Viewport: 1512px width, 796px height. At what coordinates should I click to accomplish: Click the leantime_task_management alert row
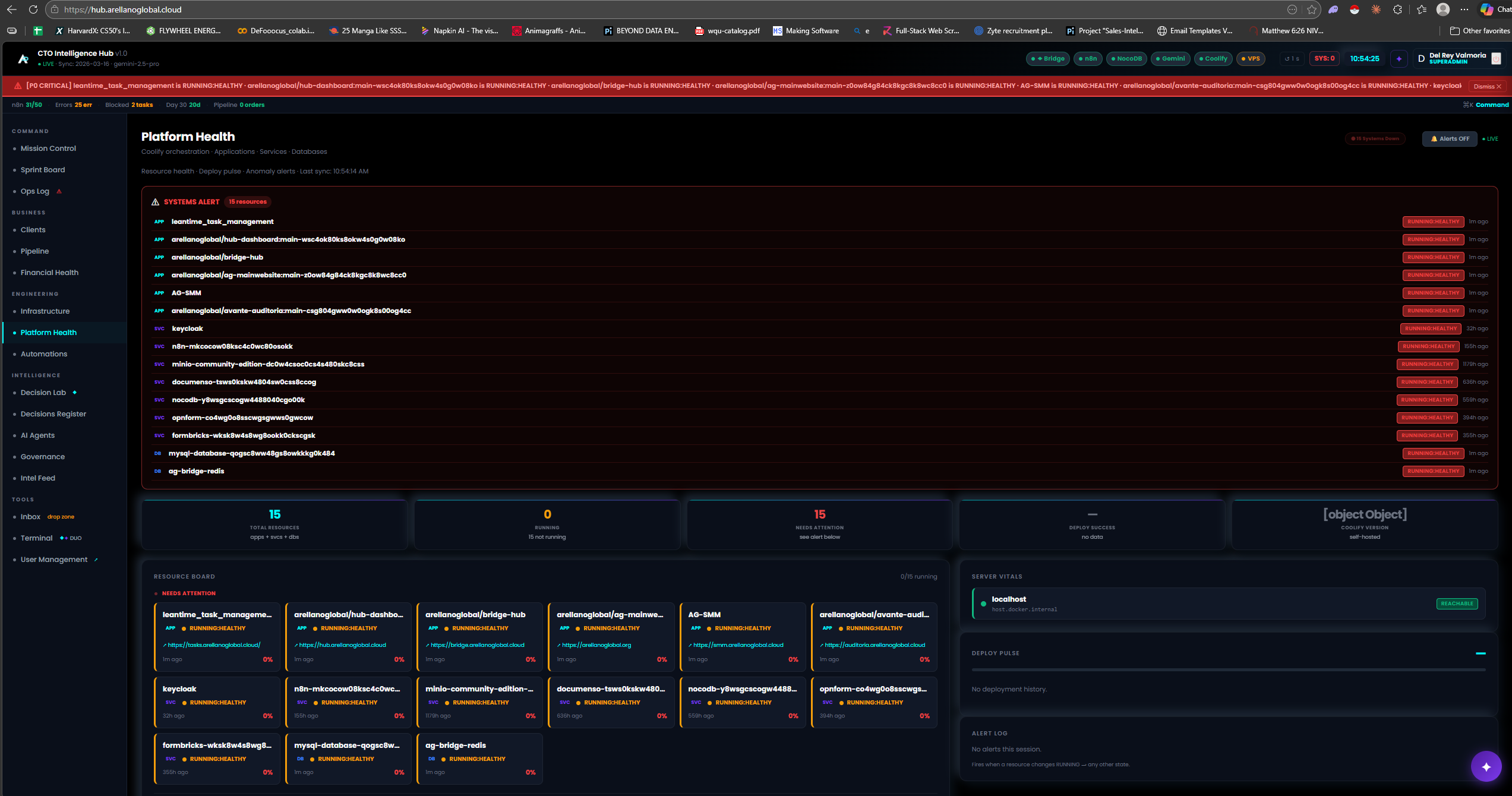(x=820, y=222)
